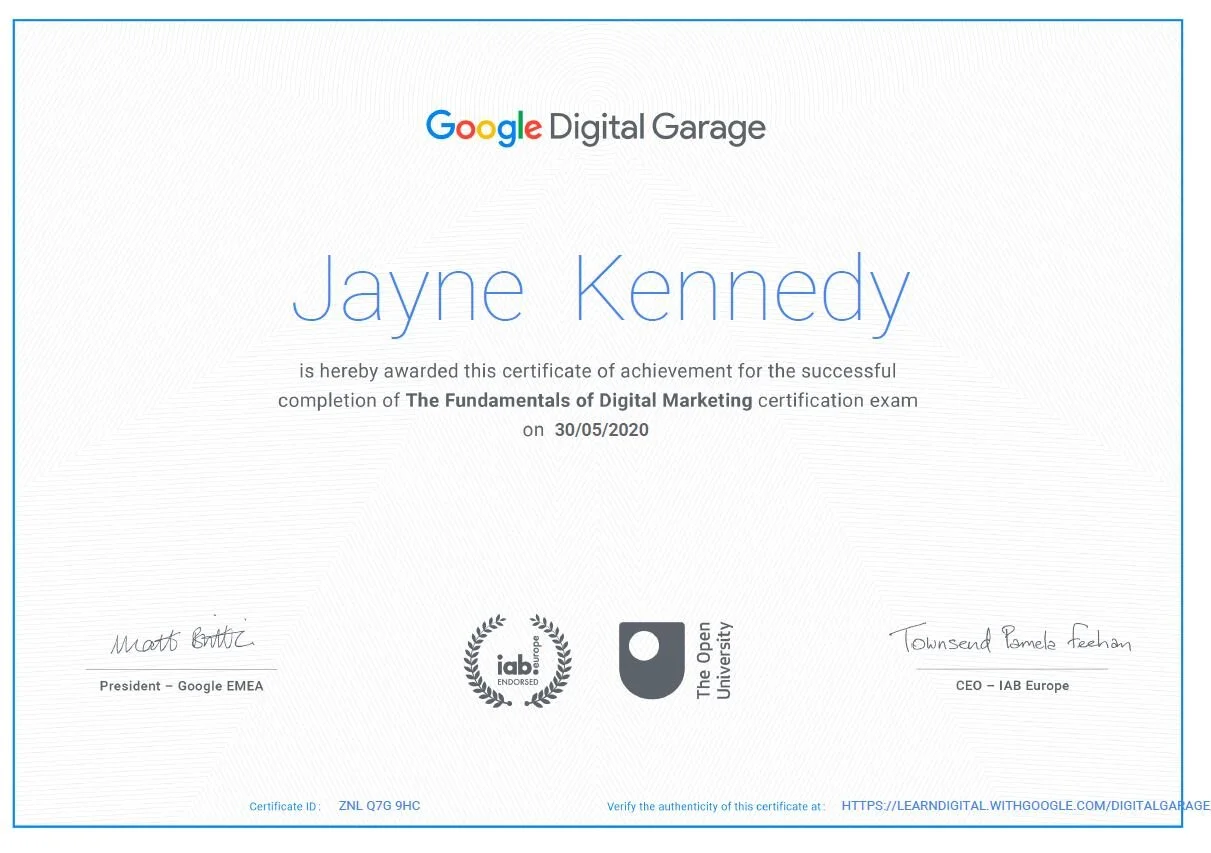The height and width of the screenshot is (853, 1211).
Task: Click the 'Digital Garage' wordmark
Action: [x=659, y=128]
